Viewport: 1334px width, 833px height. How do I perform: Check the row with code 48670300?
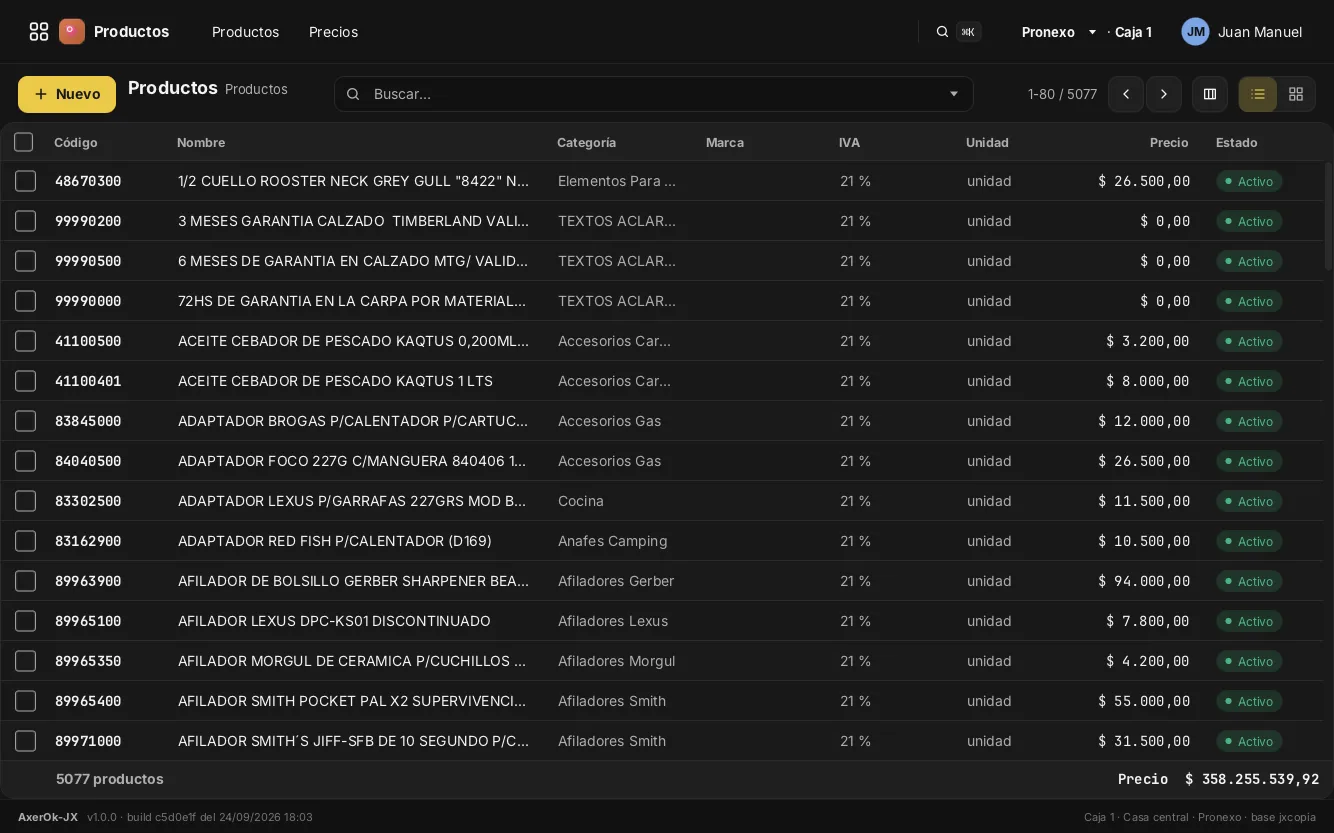(x=26, y=181)
